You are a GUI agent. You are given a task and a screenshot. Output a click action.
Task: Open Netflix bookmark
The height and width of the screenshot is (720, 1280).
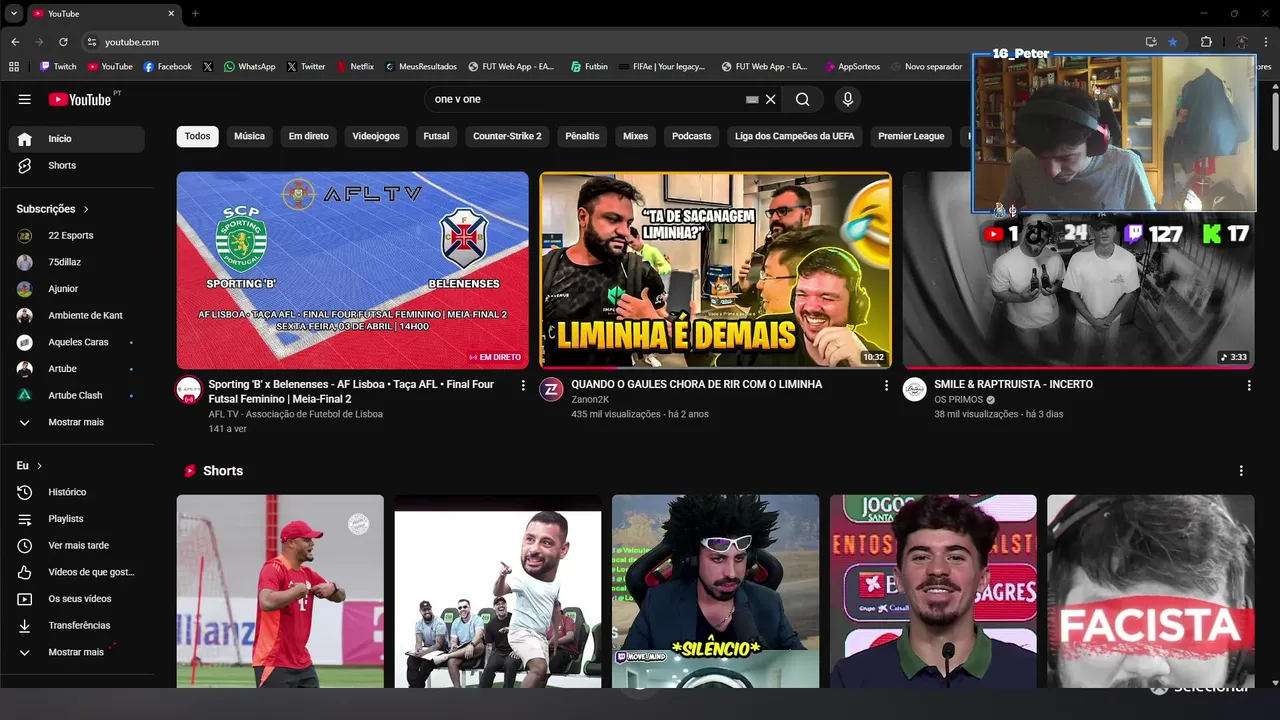pyautogui.click(x=355, y=67)
